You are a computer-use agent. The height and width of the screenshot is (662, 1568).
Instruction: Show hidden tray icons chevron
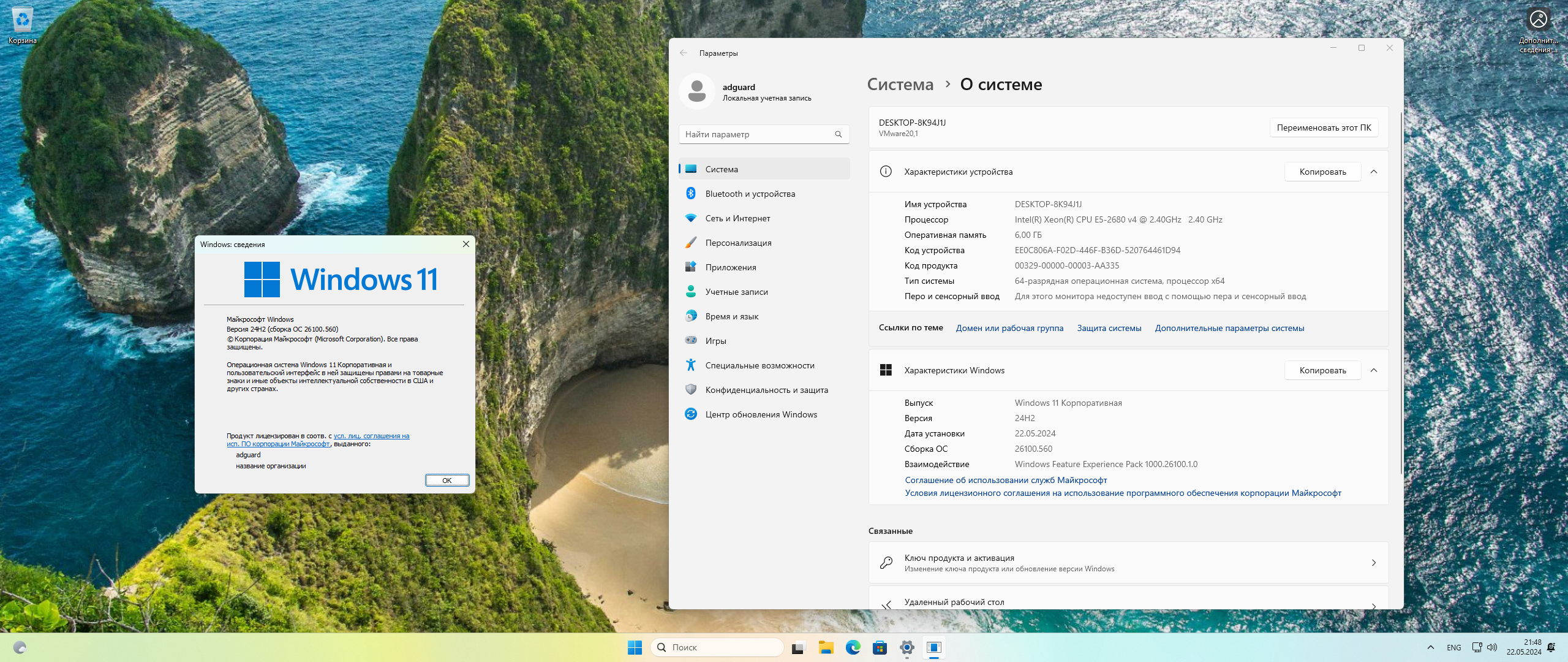point(1430,647)
